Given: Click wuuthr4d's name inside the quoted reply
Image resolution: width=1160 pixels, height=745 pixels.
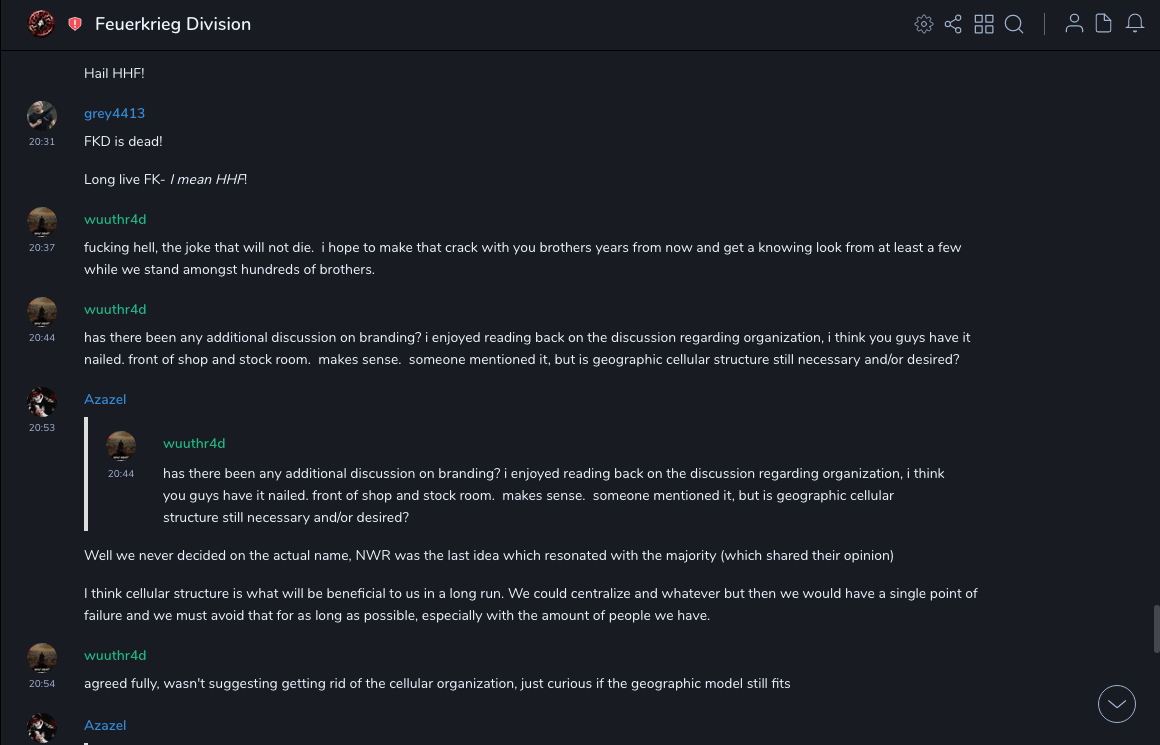Looking at the screenshot, I should pyautogui.click(x=194, y=443).
